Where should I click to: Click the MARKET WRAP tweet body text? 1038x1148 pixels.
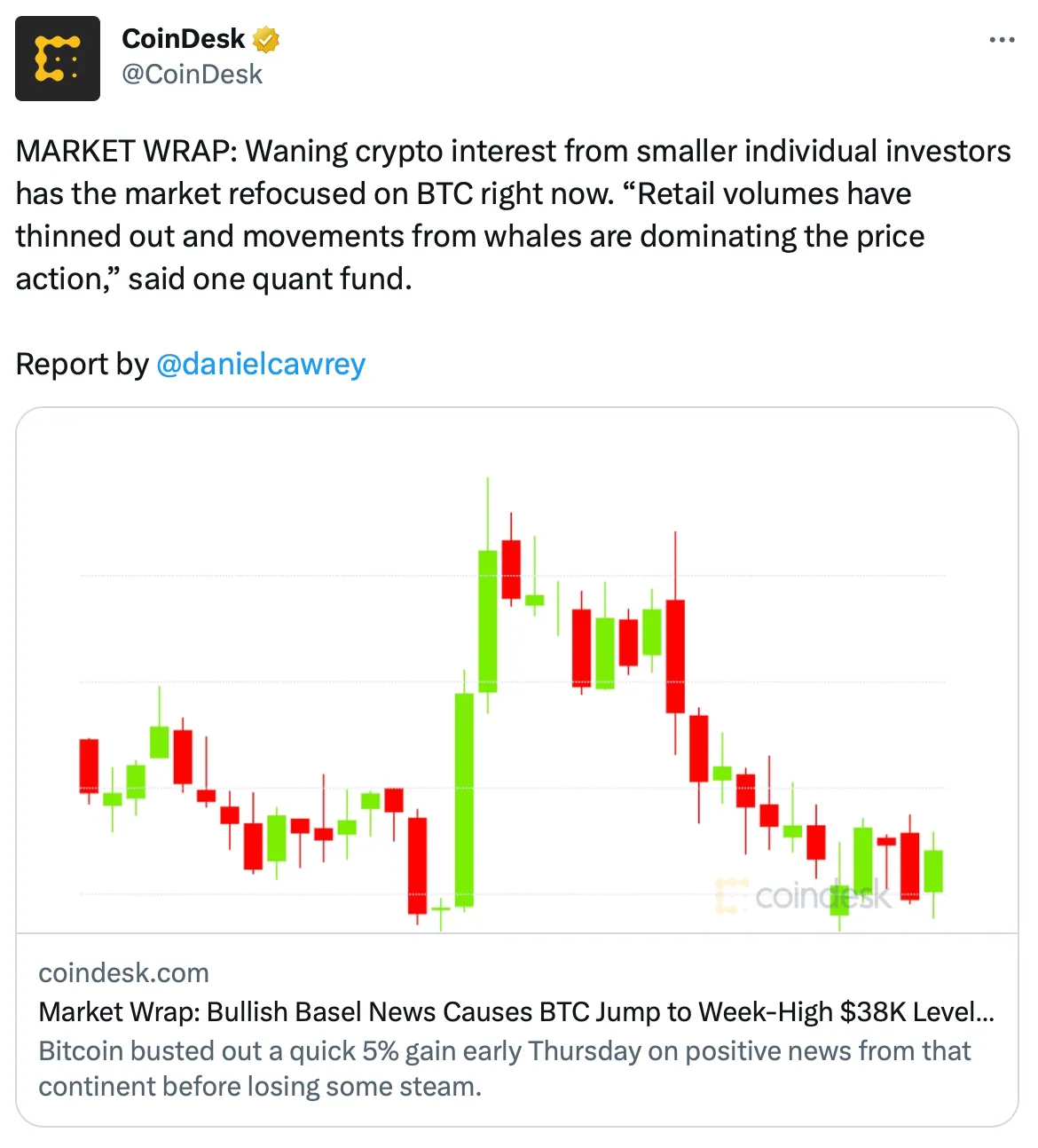[x=514, y=215]
